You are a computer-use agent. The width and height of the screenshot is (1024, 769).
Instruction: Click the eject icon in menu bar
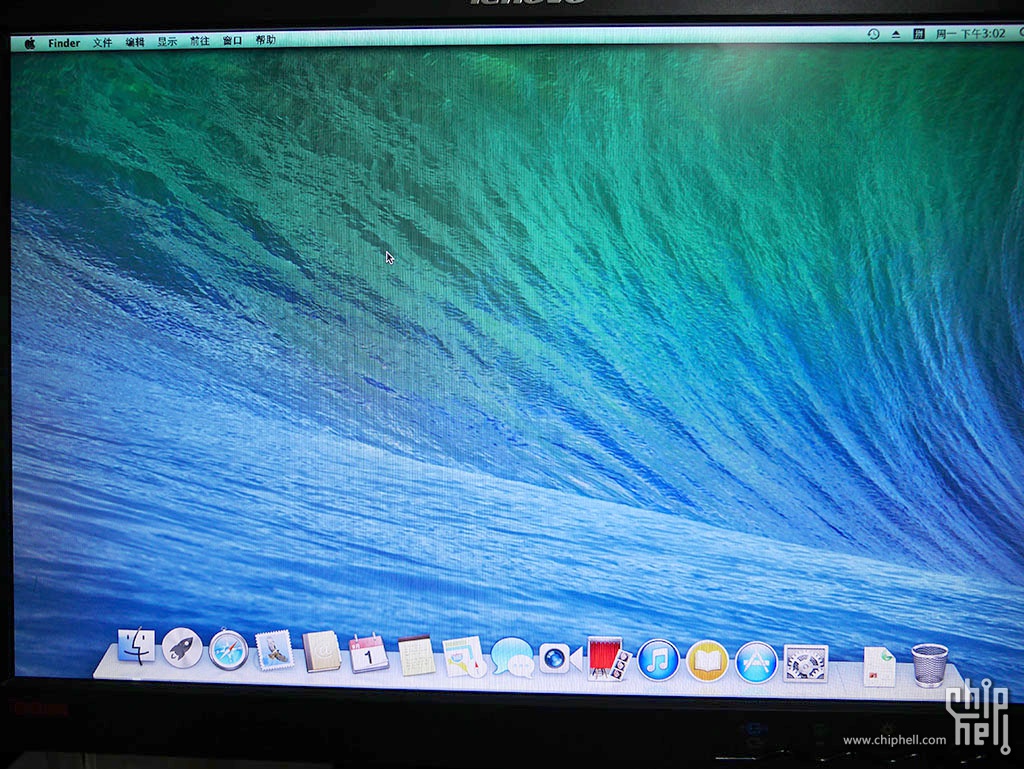point(896,34)
